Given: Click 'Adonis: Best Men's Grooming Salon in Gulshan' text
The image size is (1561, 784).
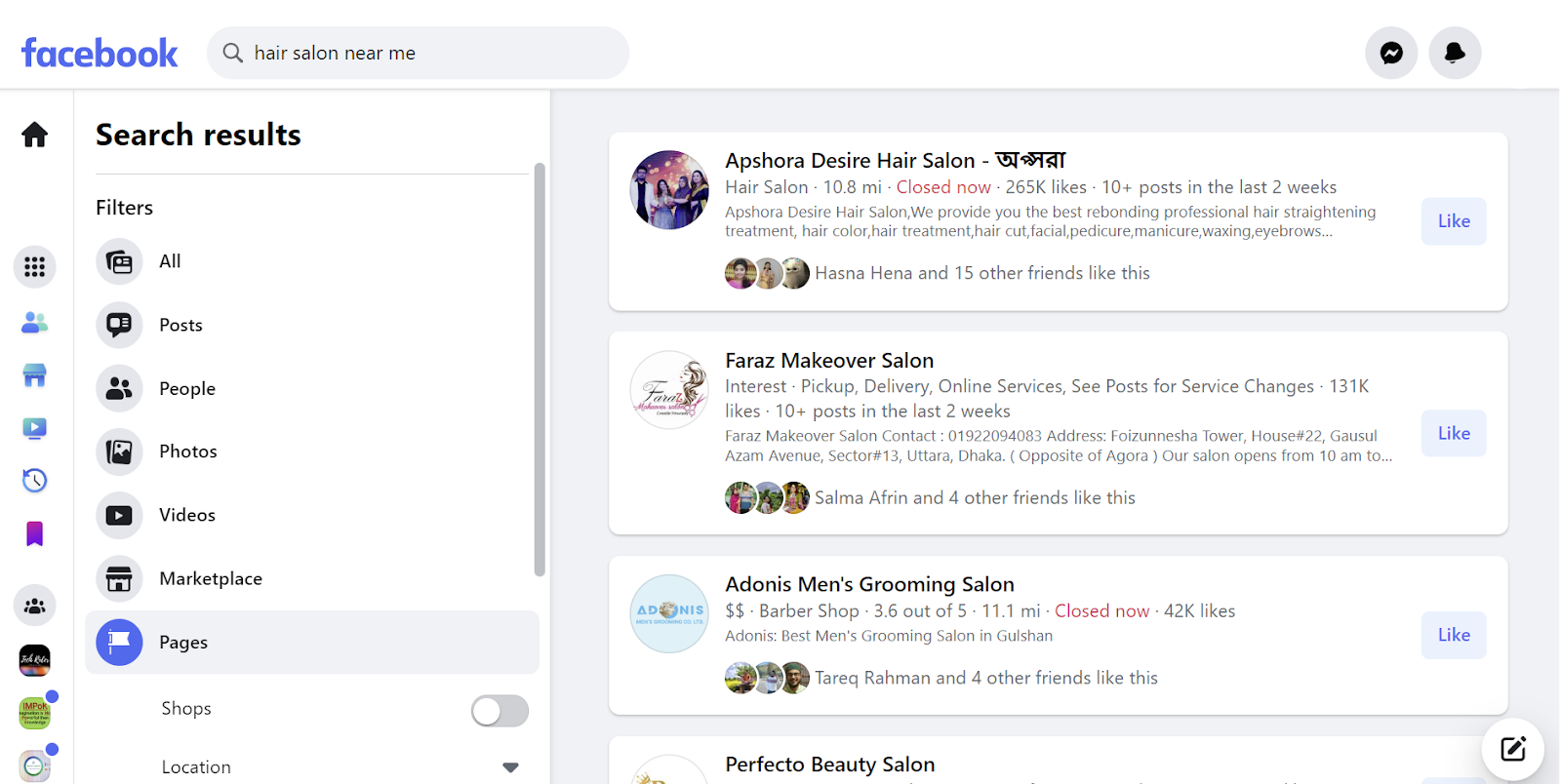Looking at the screenshot, I should [889, 636].
